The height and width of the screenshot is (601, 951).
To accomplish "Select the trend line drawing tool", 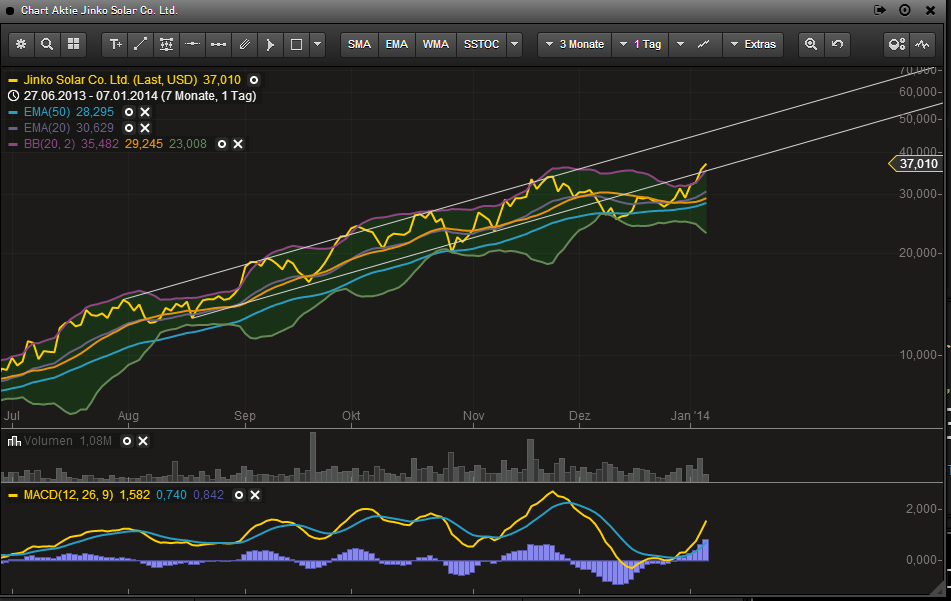I will [x=141, y=44].
